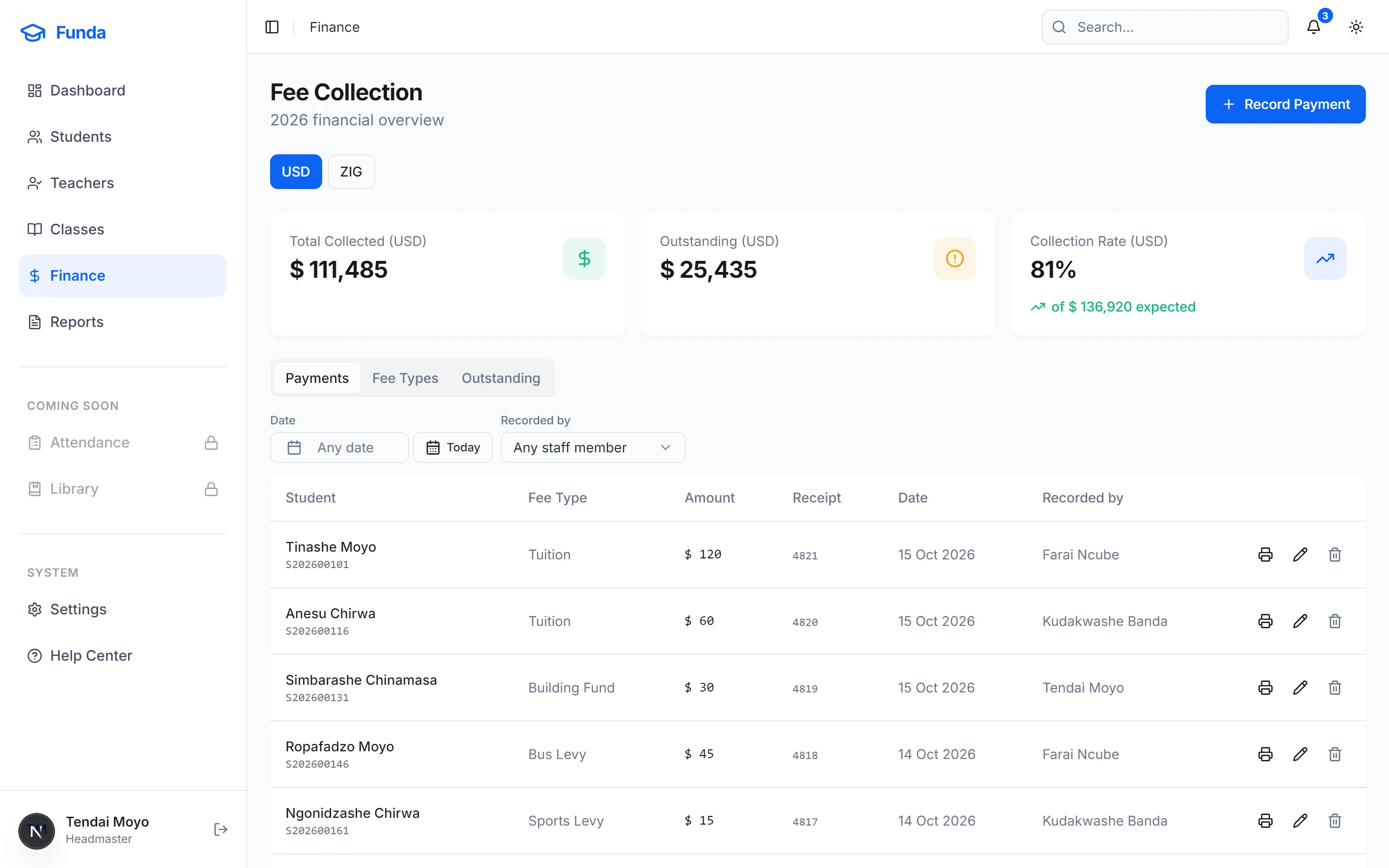This screenshot has height=868, width=1389.
Task: Navigate to Teachers
Action: point(123,183)
